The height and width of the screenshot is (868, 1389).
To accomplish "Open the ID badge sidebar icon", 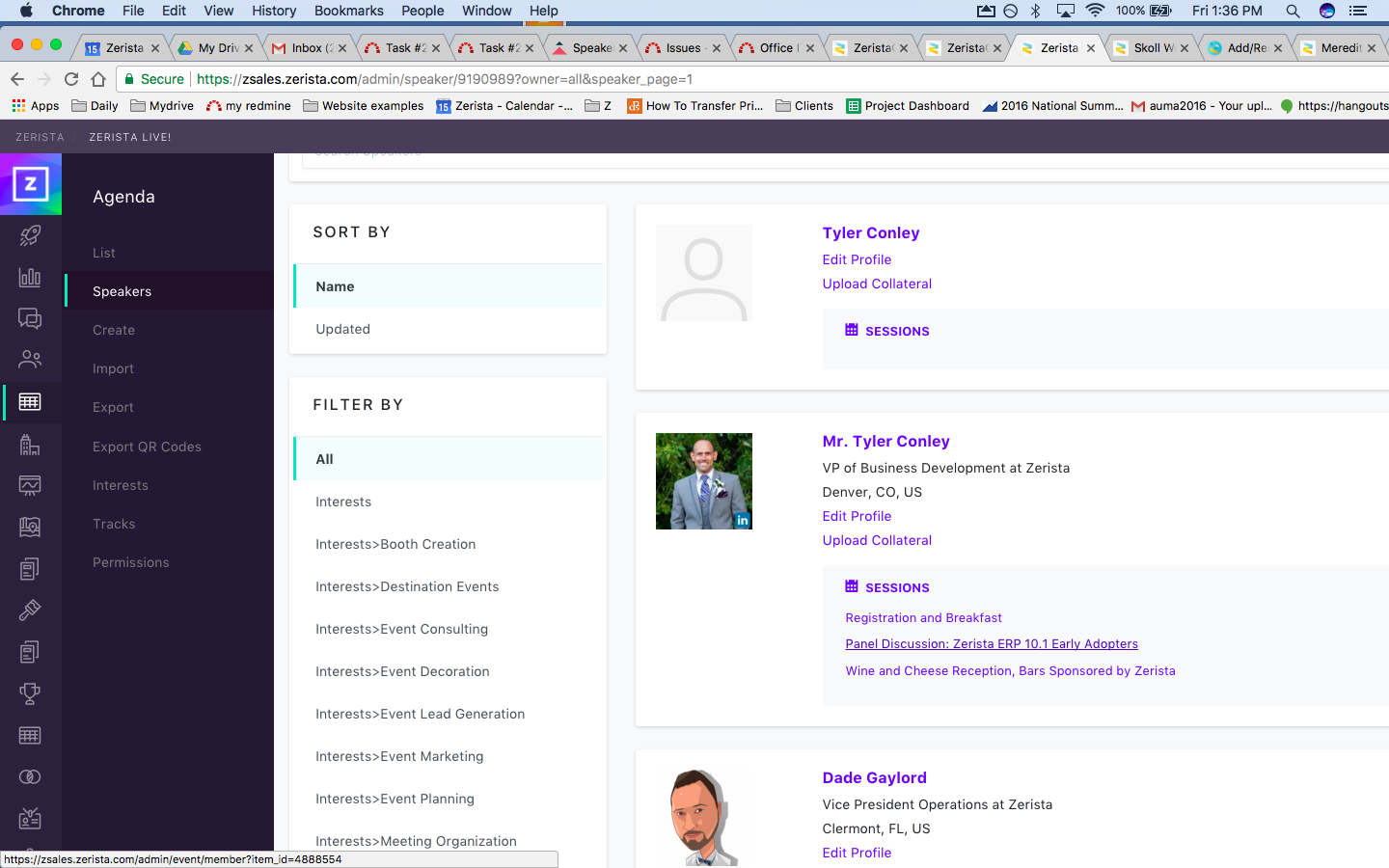I will point(30,818).
